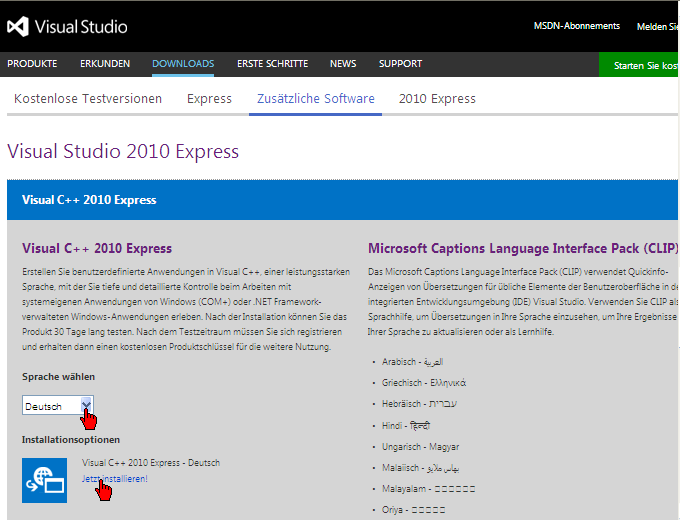Open the ERKUNDEN menu

105,64
